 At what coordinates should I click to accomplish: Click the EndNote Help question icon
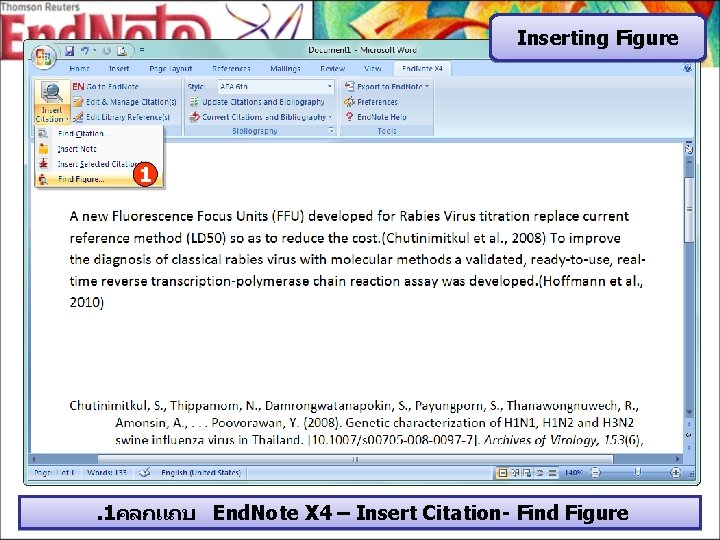pos(349,117)
